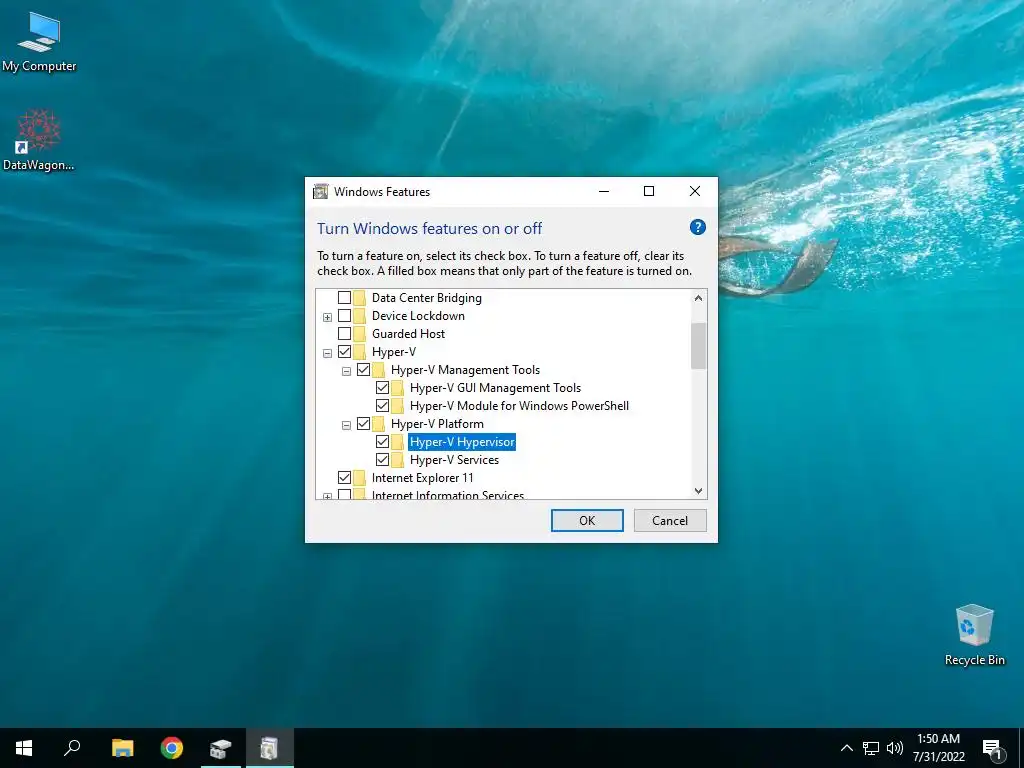Viewport: 1024px width, 768px height.
Task: Click the feature list scrollbar thumb
Action: 698,345
